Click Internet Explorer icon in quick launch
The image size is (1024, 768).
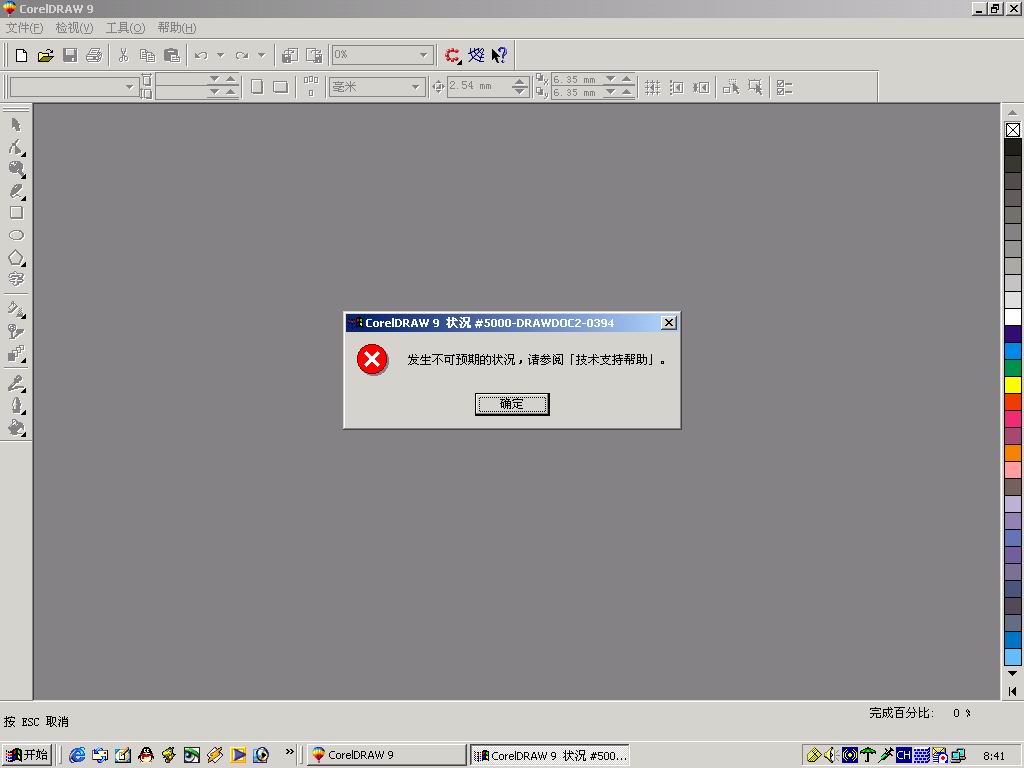(77, 755)
